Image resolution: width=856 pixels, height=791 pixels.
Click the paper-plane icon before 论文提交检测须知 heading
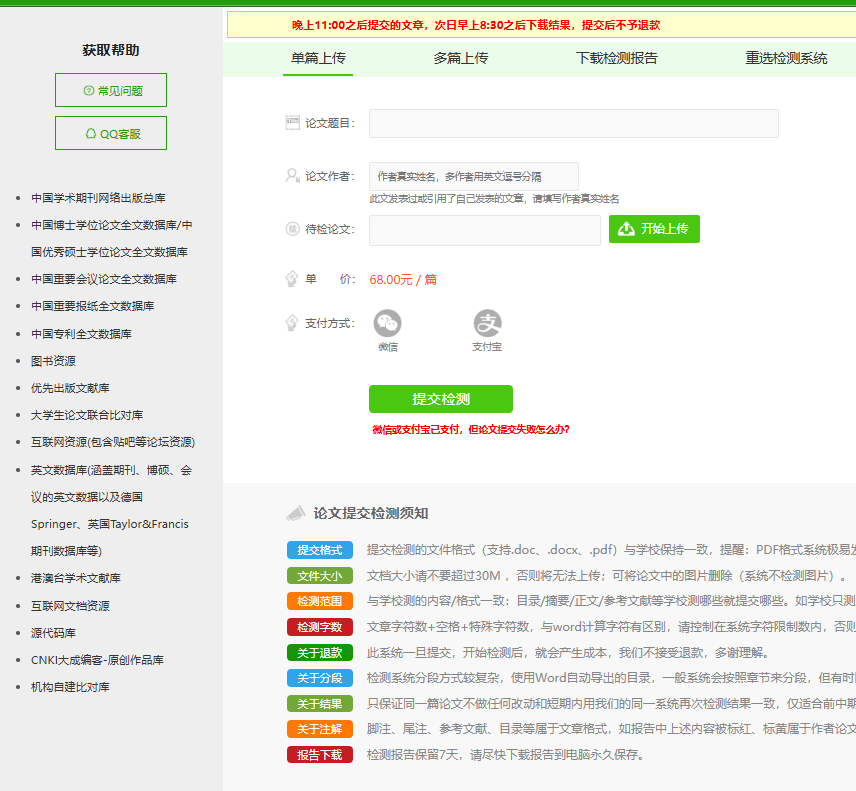tap(297, 512)
